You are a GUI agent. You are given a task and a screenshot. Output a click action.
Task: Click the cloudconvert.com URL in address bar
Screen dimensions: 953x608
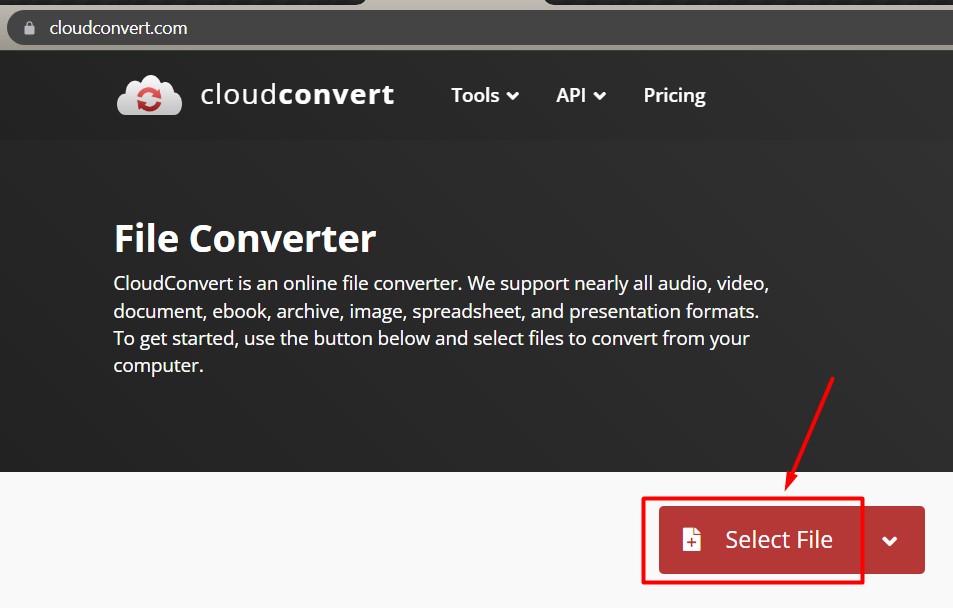point(119,28)
